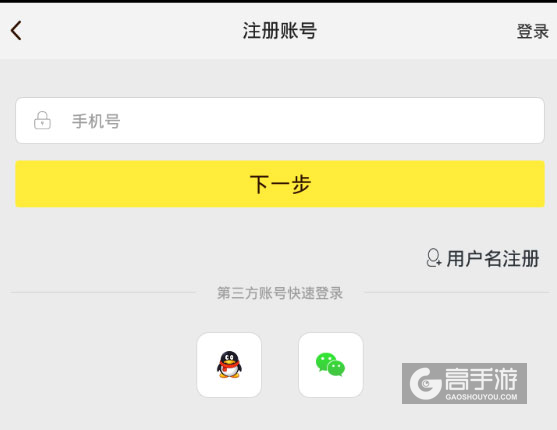The image size is (557, 430).
Task: Click the 第三方账号快速登录 label
Action: tap(280, 293)
